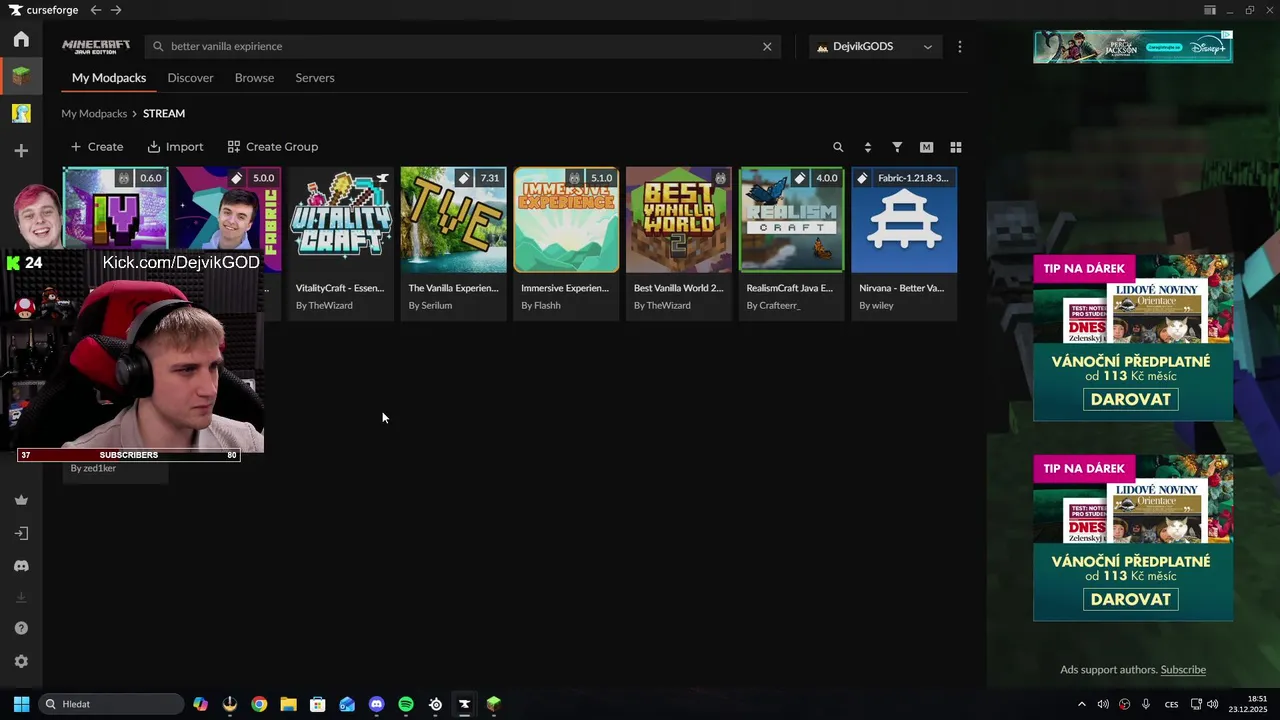The height and width of the screenshot is (720, 1280).
Task: Click the RealismCraft Java E... title
Action: [790, 288]
